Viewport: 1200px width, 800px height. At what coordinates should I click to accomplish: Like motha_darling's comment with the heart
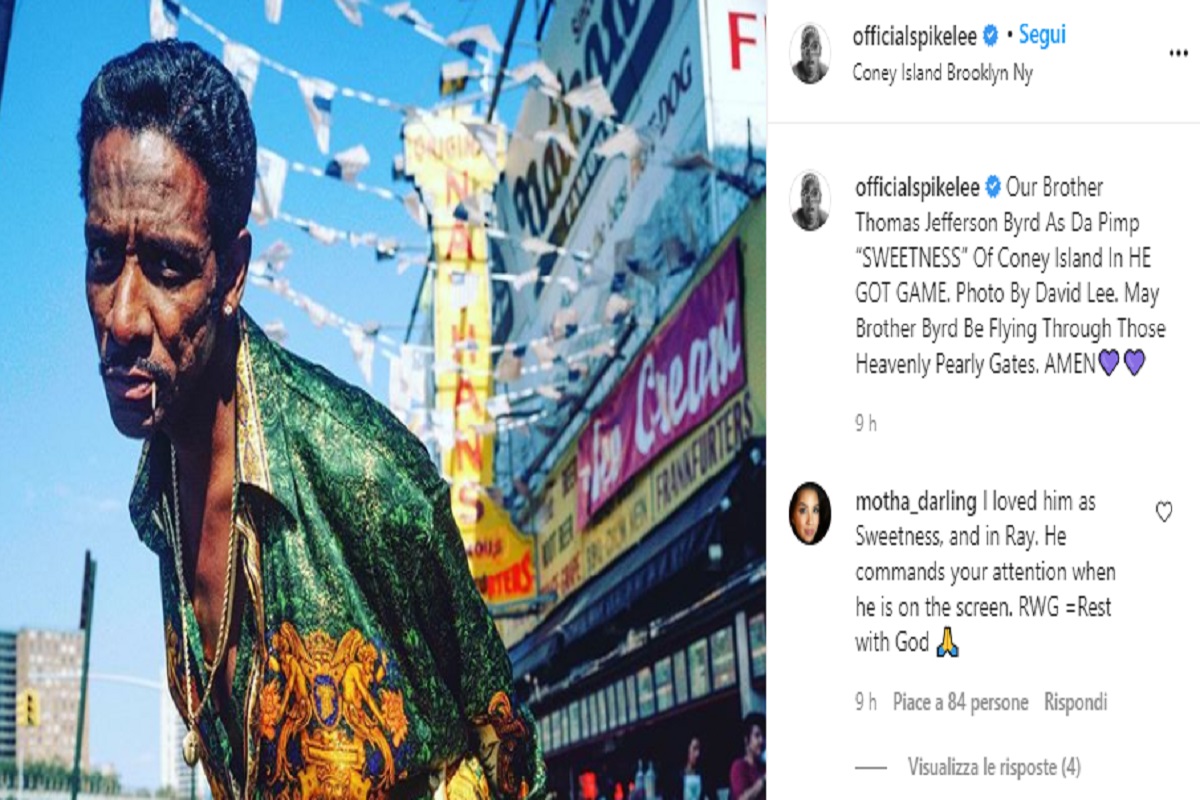[1164, 512]
